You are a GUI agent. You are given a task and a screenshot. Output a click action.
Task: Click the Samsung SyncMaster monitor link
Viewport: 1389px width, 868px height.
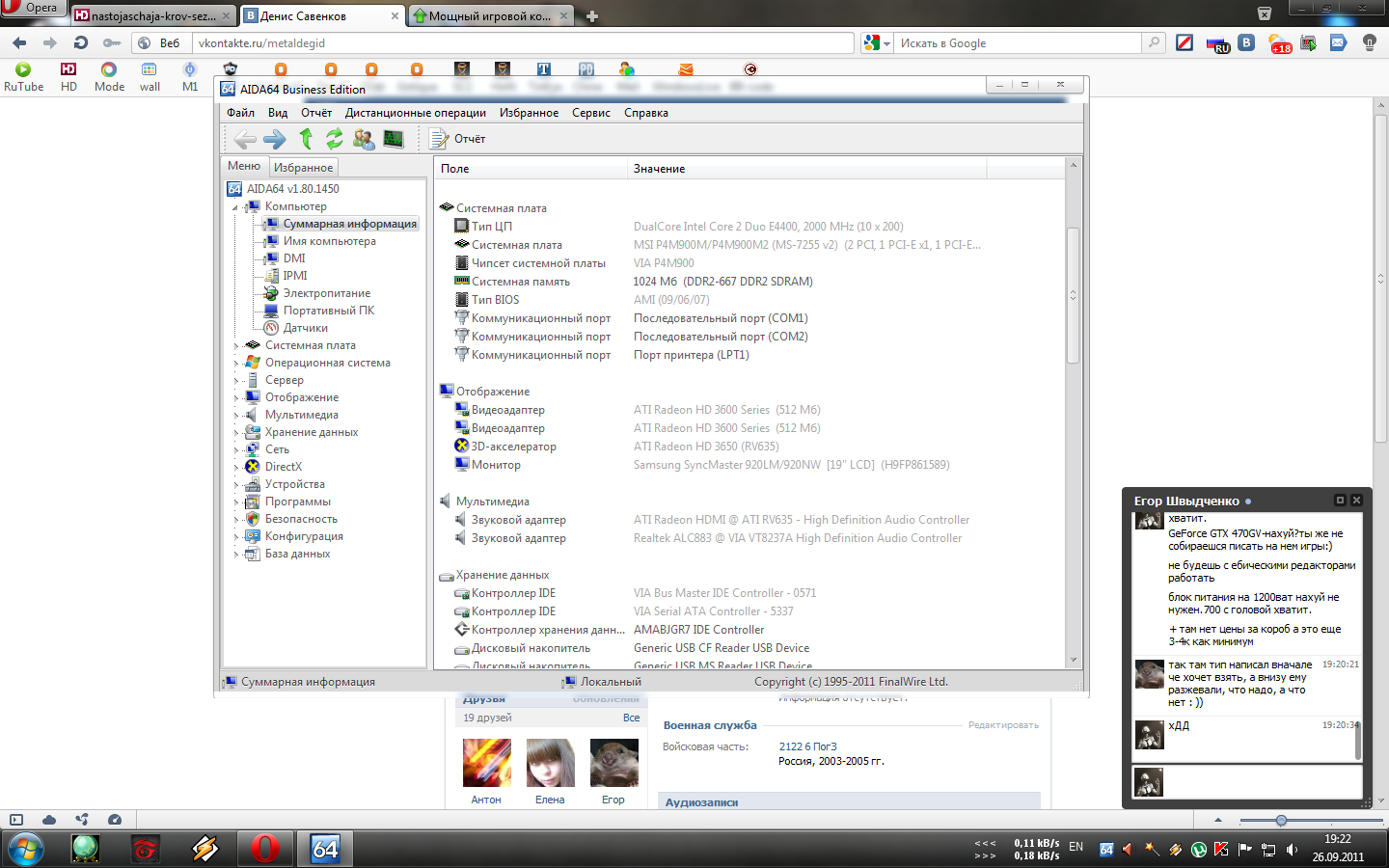[791, 465]
